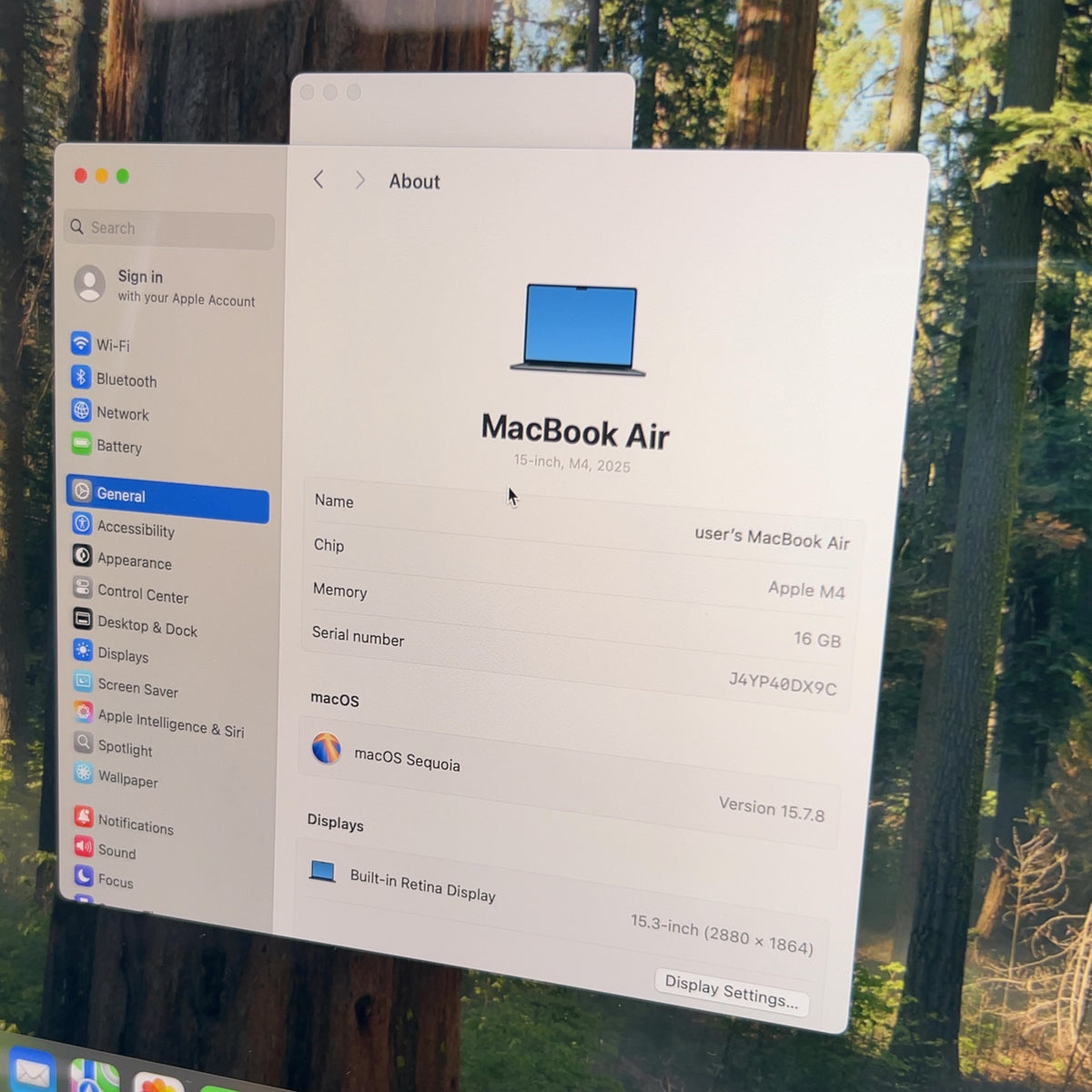This screenshot has height=1092, width=1092.
Task: Click the "15.3-inch (2880 × 1864)" resolution text
Action: coord(722,934)
